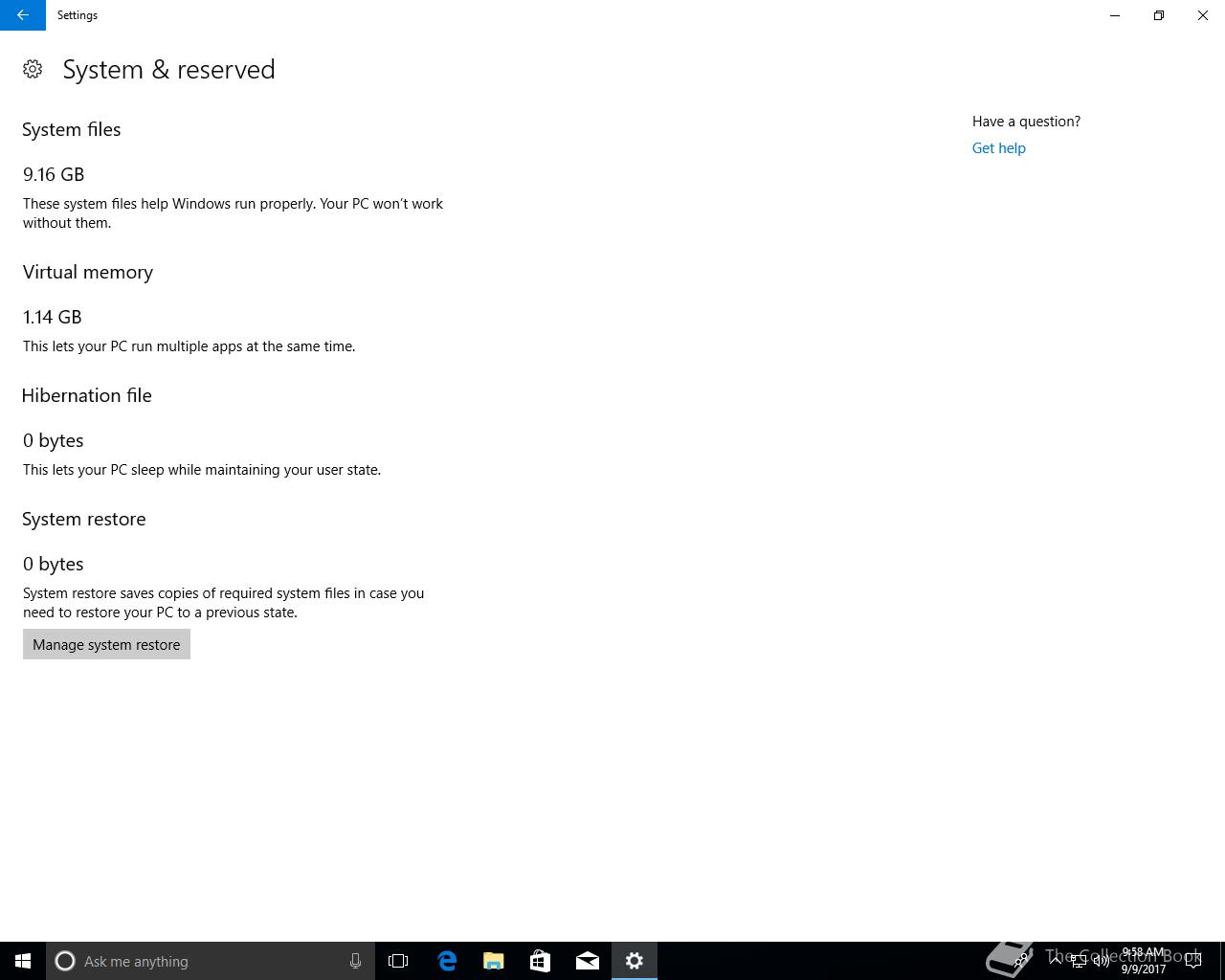1225x980 pixels.
Task: Open the People icon in tray
Action: tap(1022, 961)
